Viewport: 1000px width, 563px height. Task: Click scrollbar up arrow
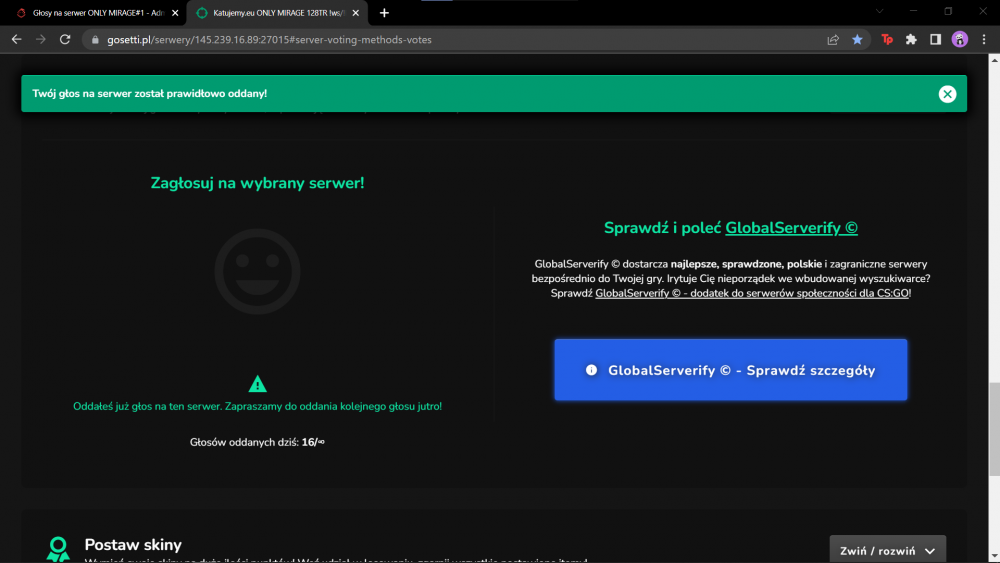994,59
